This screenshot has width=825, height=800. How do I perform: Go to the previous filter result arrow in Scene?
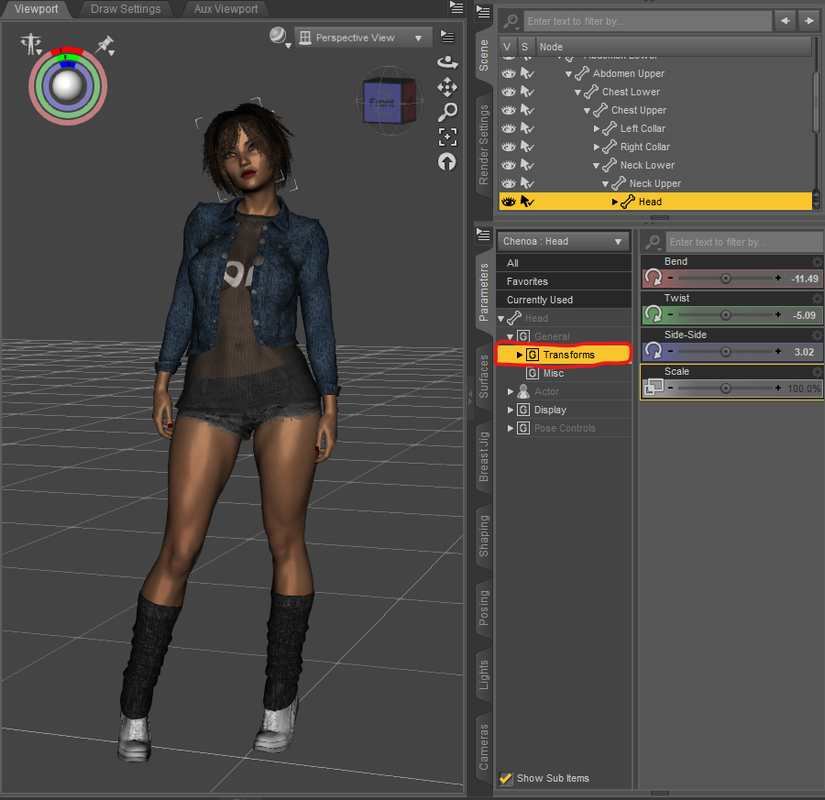[x=786, y=21]
